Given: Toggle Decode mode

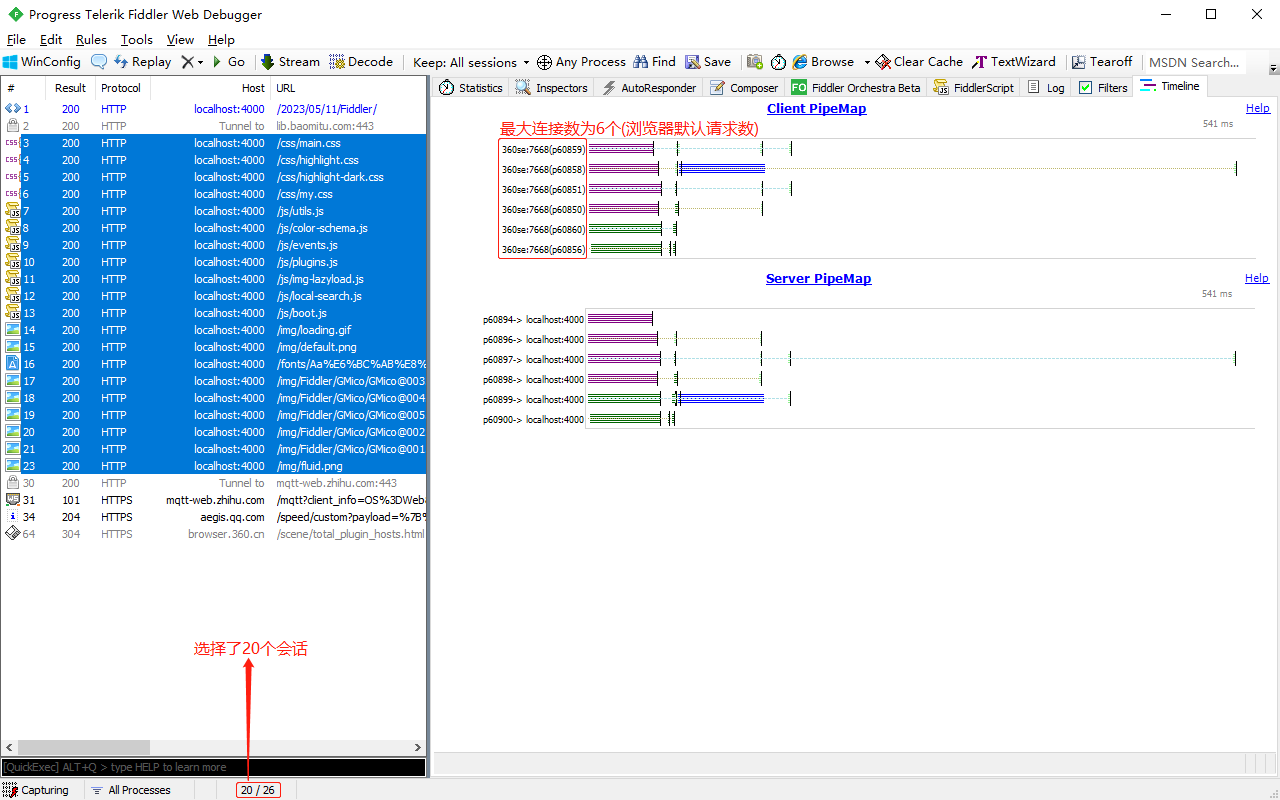Looking at the screenshot, I should click(361, 62).
